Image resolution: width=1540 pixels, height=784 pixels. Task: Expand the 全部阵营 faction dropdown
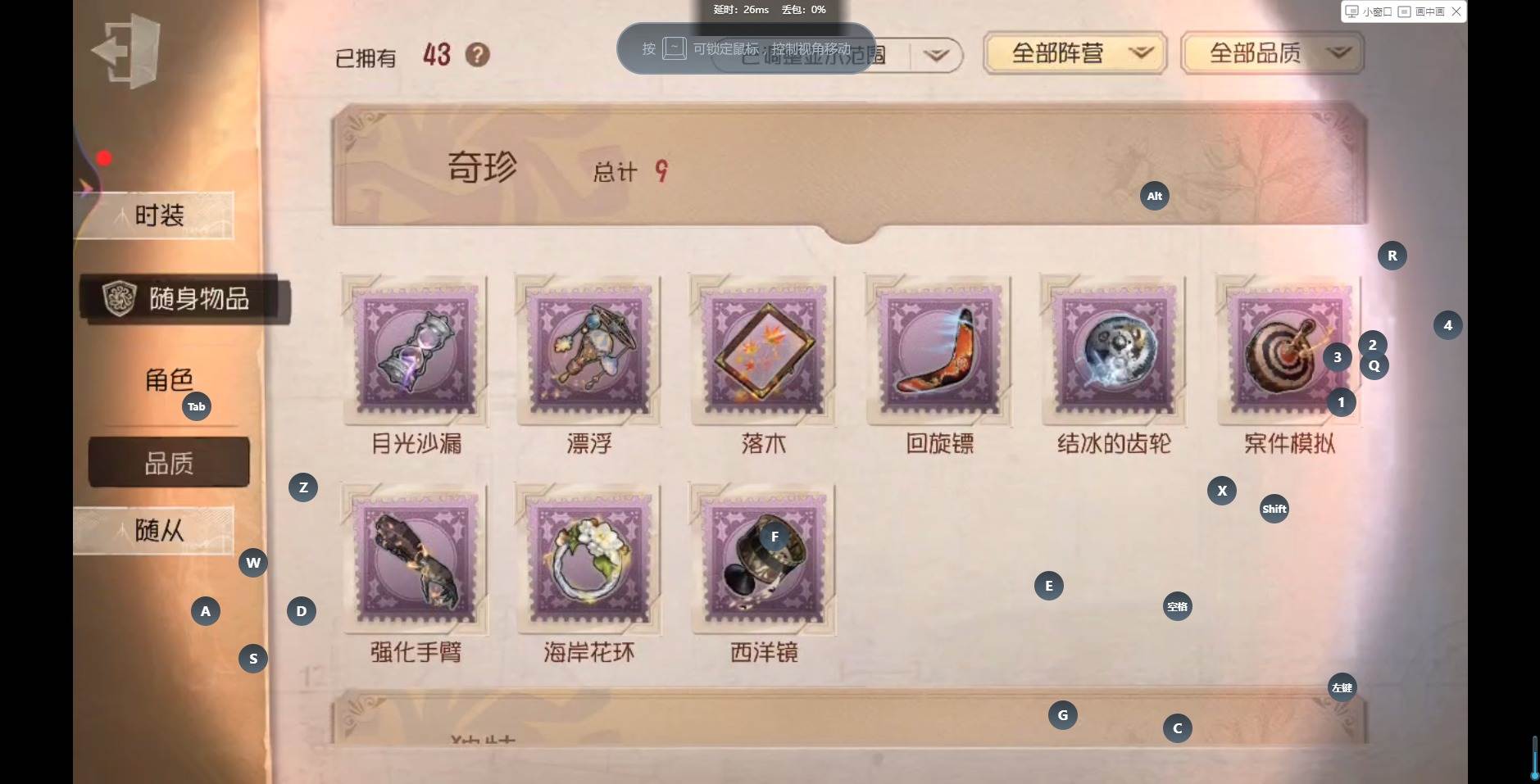point(1074,53)
